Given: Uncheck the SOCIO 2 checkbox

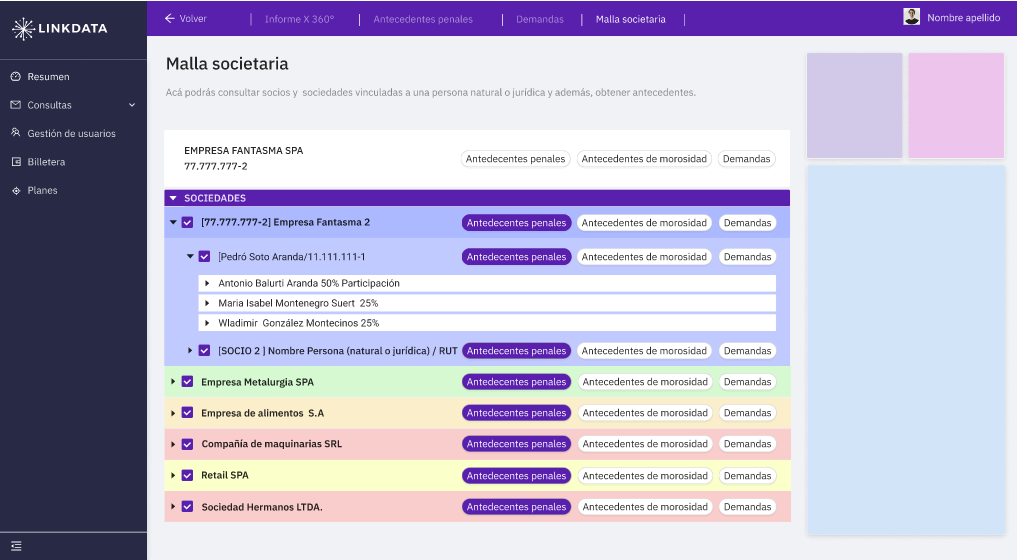Looking at the screenshot, I should [204, 350].
